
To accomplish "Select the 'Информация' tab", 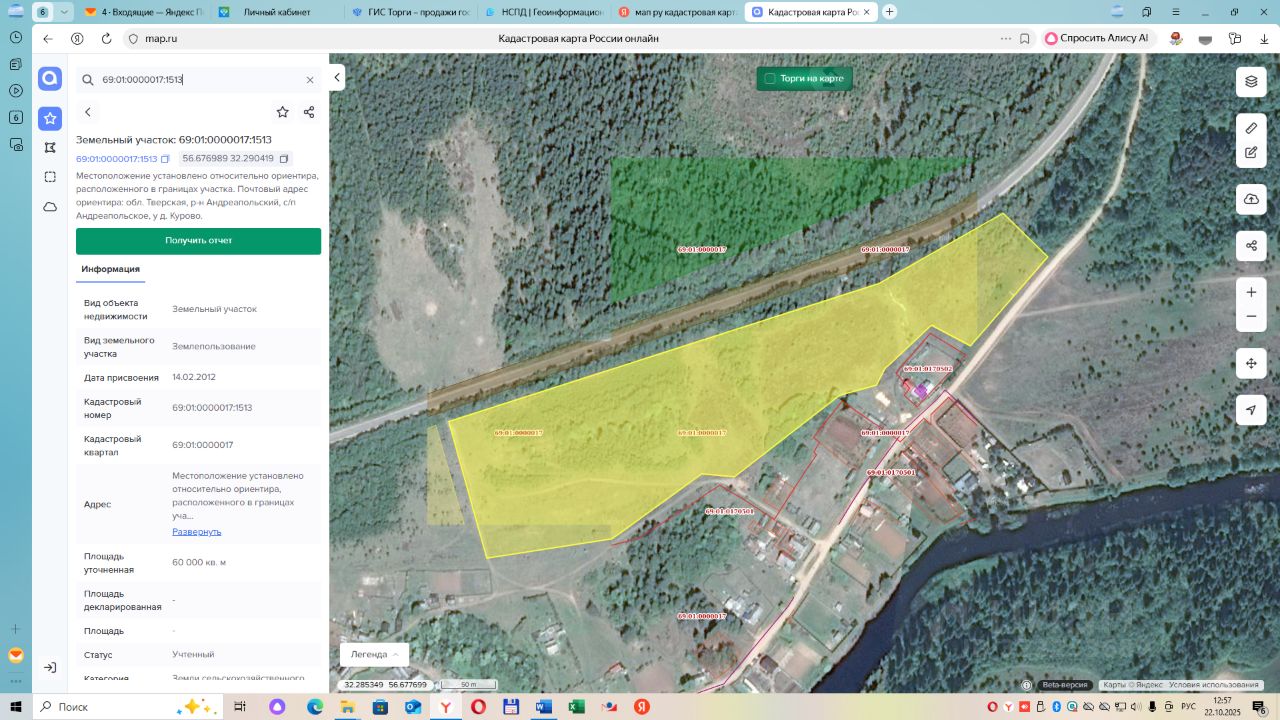I will pyautogui.click(x=110, y=269).
